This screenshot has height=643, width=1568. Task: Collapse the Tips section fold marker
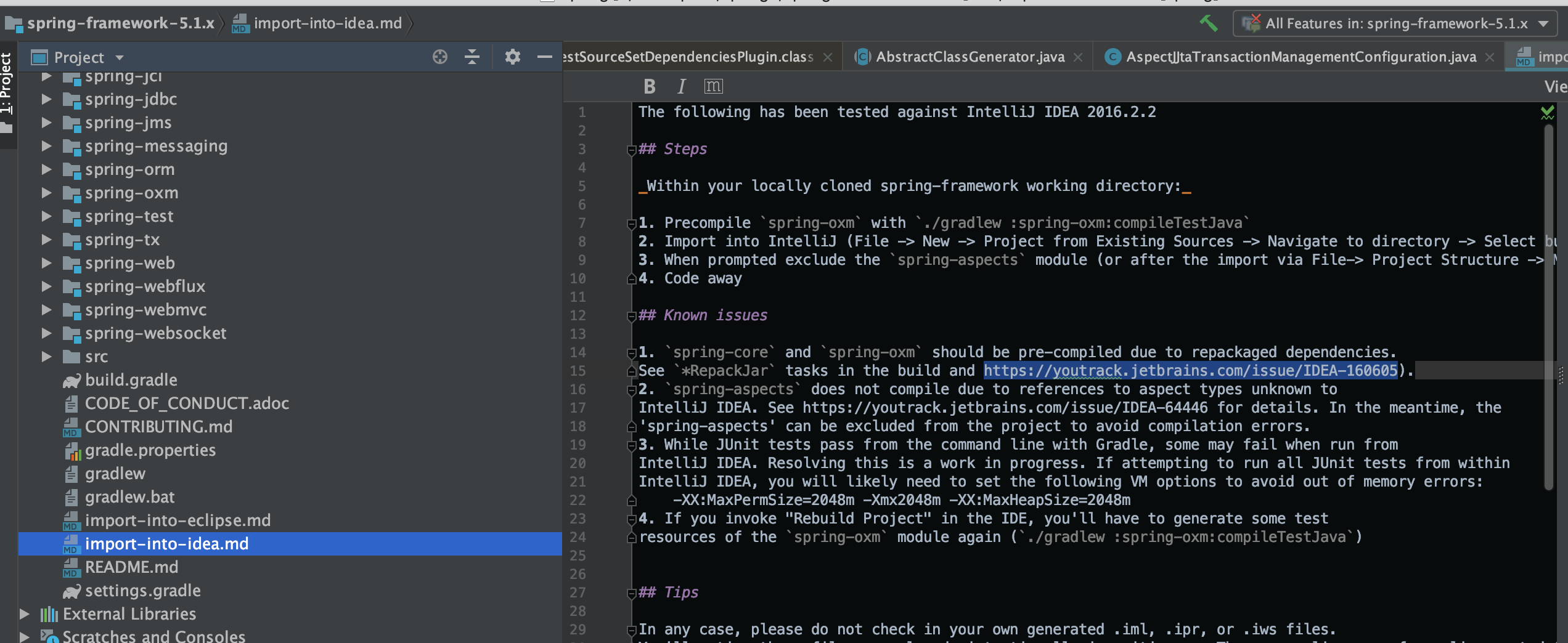point(631,593)
